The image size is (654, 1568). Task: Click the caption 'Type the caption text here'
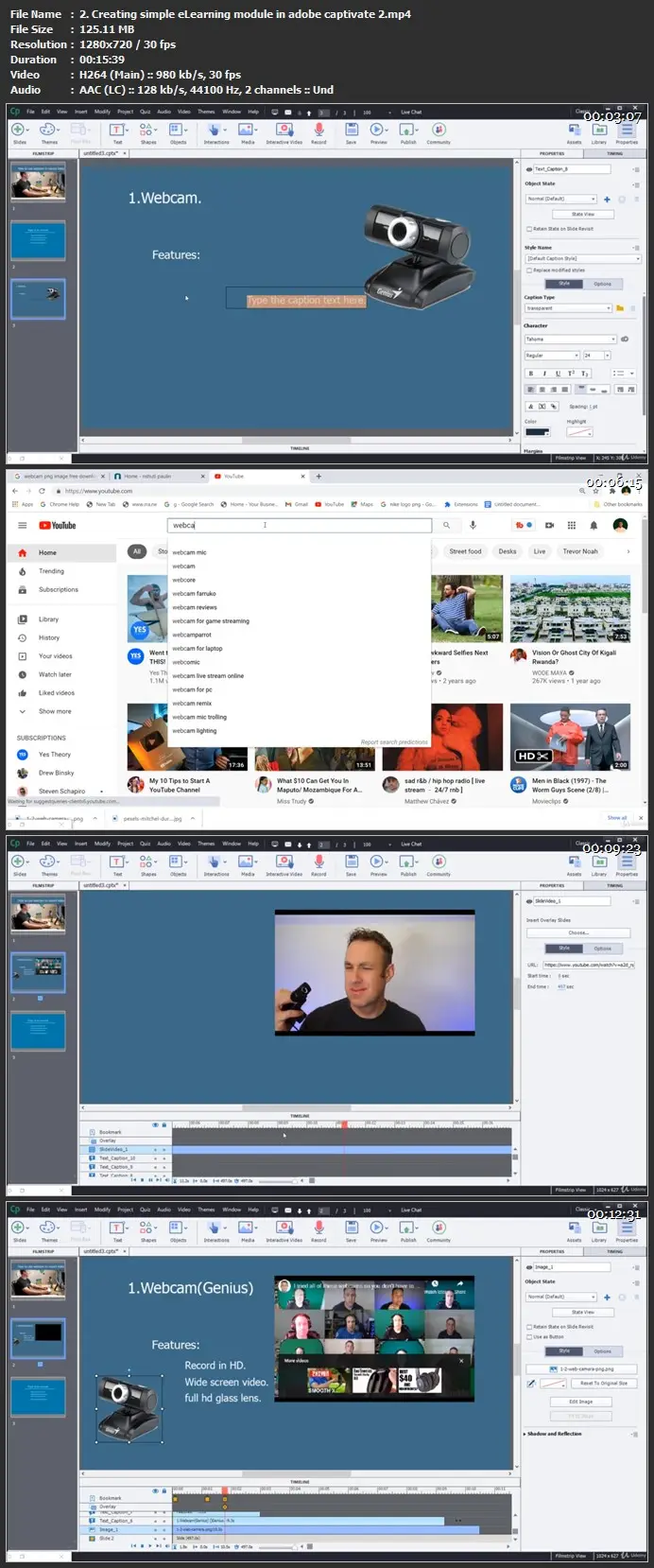pyautogui.click(x=305, y=300)
